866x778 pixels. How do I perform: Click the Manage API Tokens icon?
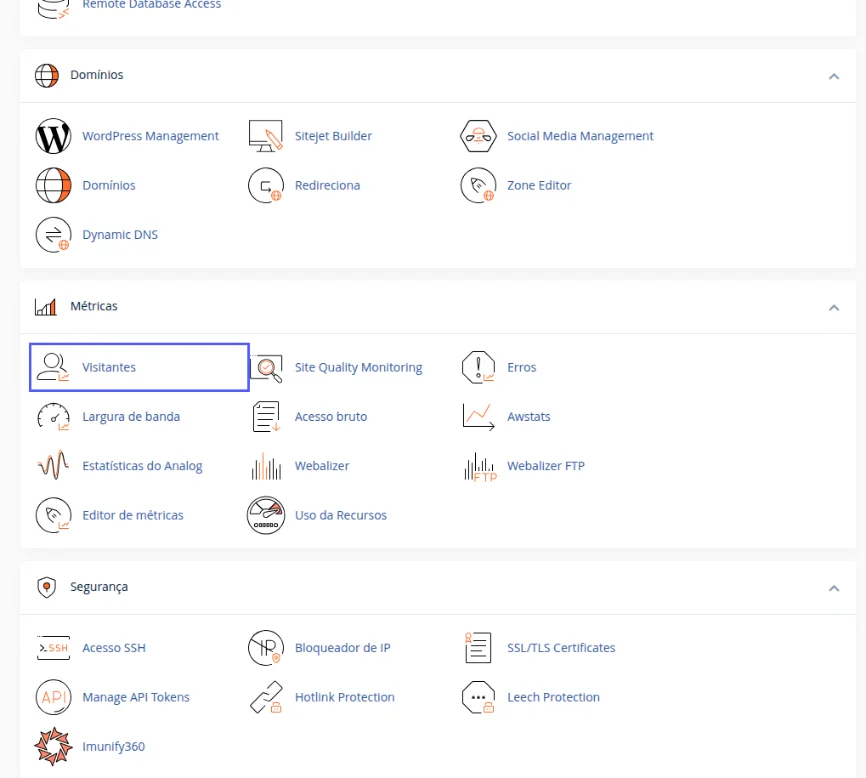[x=53, y=697]
